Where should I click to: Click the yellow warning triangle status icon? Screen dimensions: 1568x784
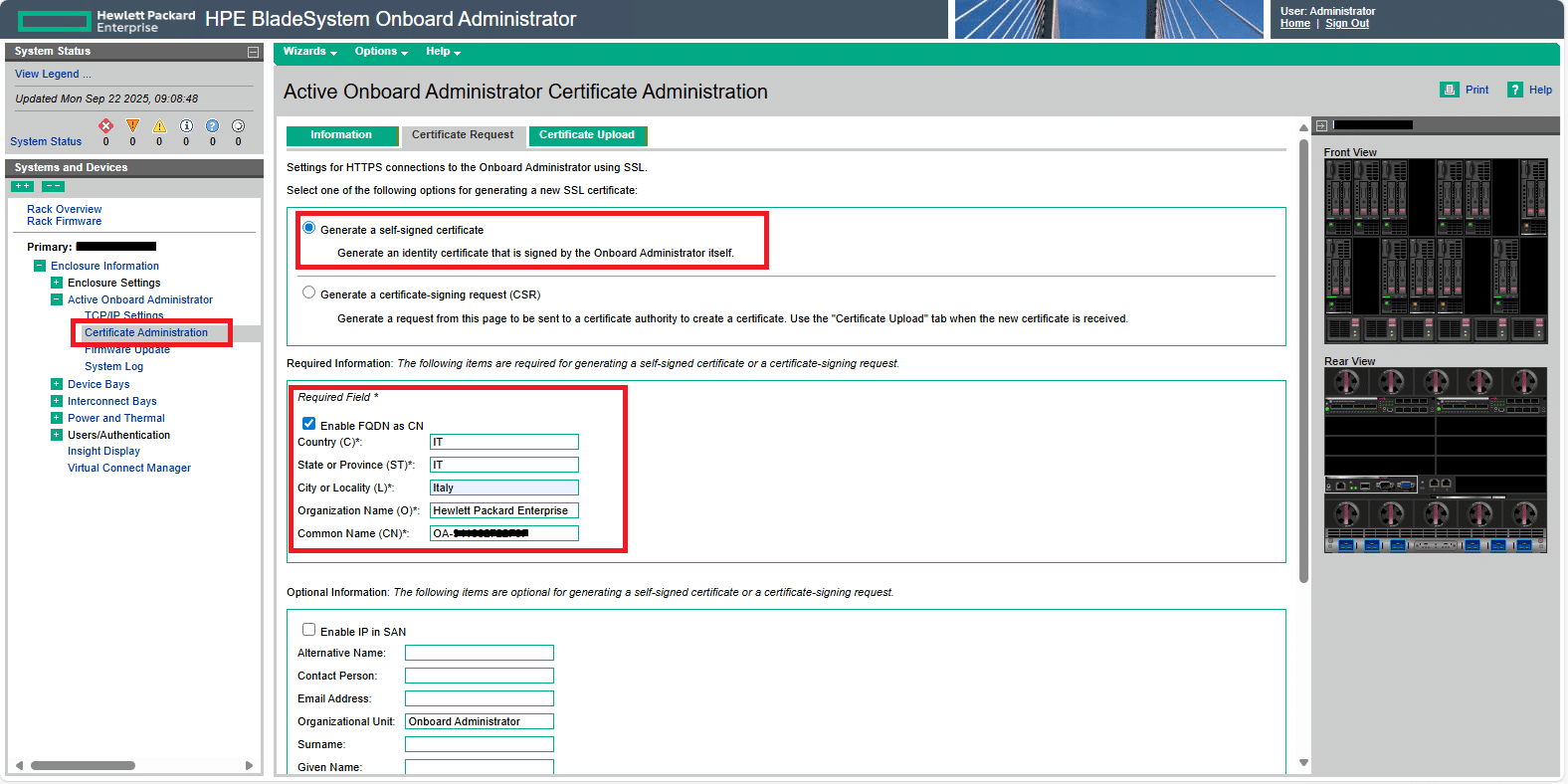pos(132,125)
